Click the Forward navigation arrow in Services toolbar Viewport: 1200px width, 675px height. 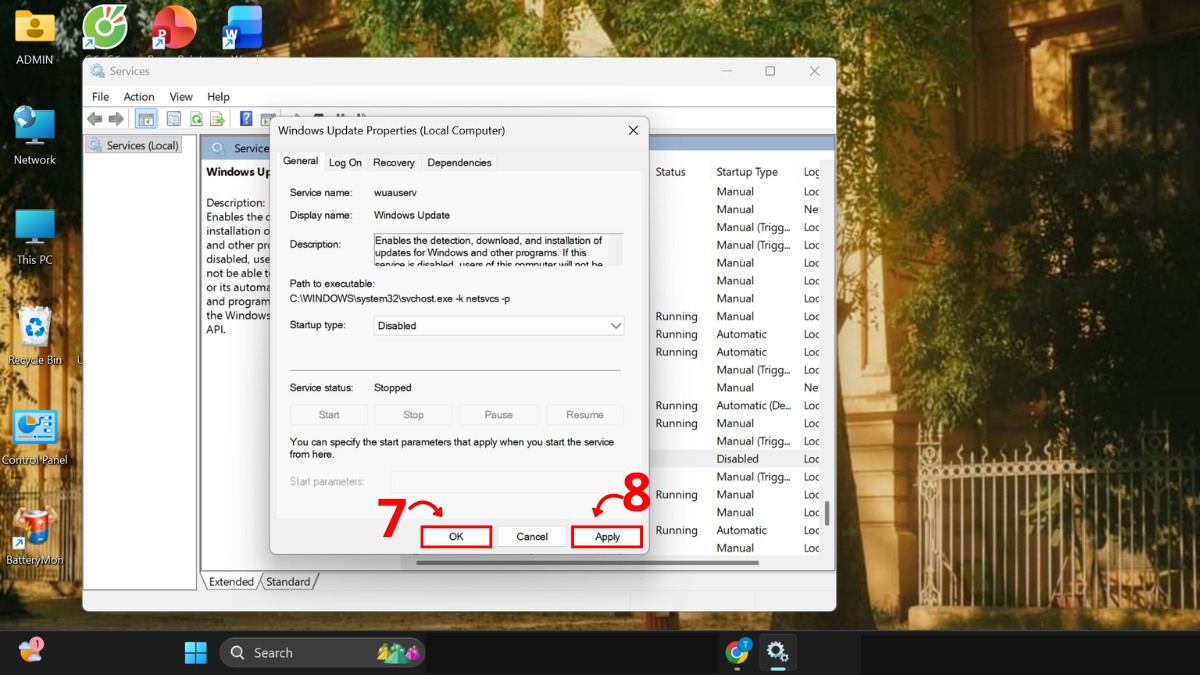point(116,118)
